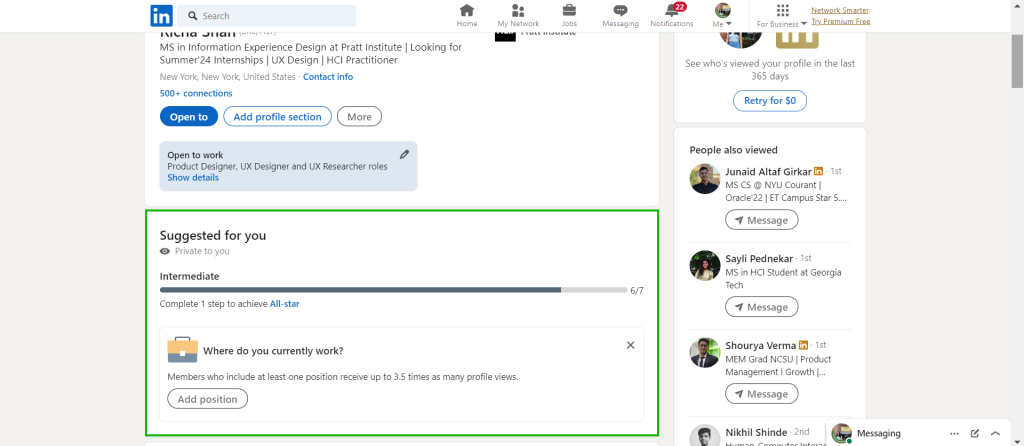Image resolution: width=1024 pixels, height=446 pixels.
Task: Message Shourya Verma
Action: pos(761,394)
